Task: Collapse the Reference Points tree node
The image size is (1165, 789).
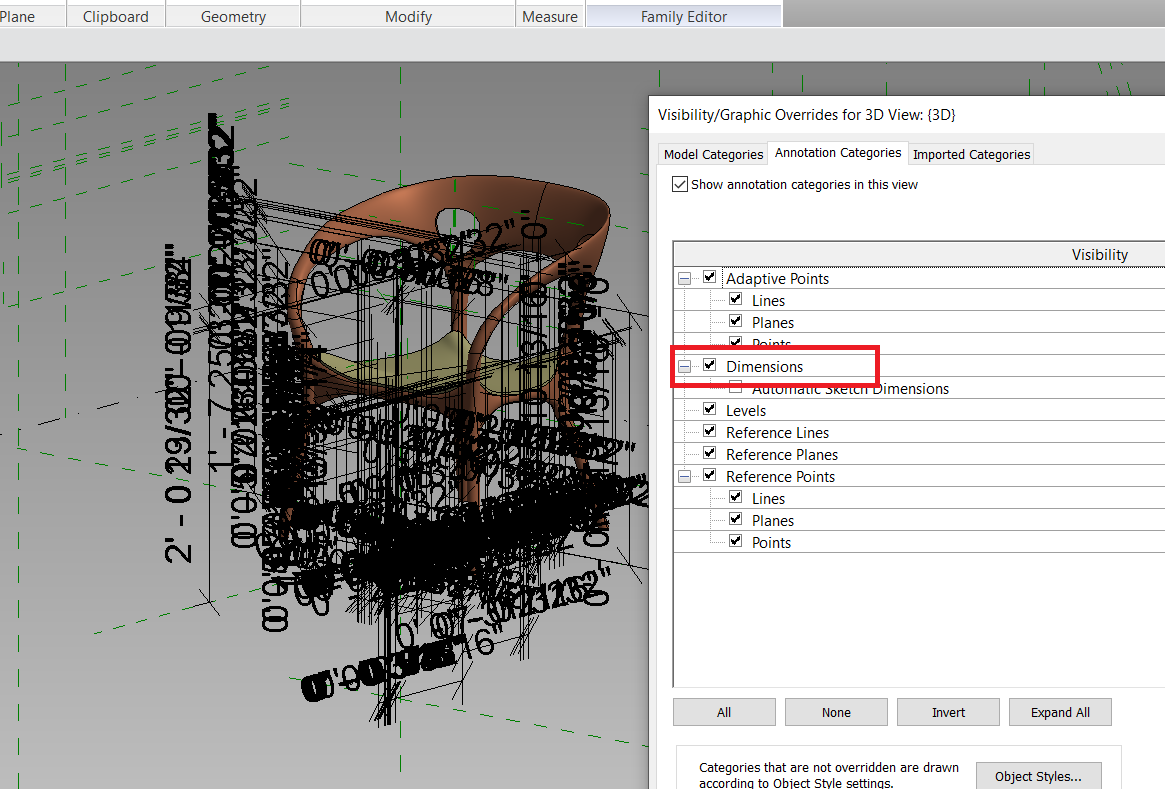Action: [x=684, y=477]
